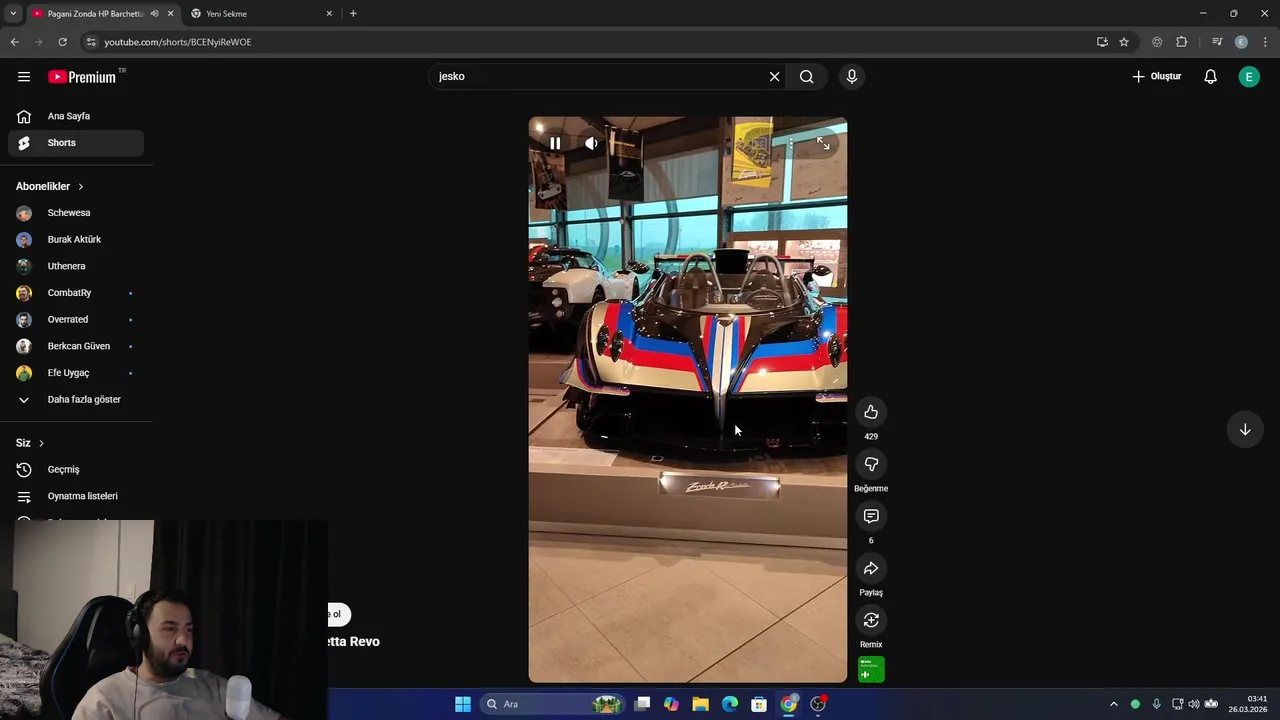
Task: Like the Short with thumbs up
Action: pos(871,412)
